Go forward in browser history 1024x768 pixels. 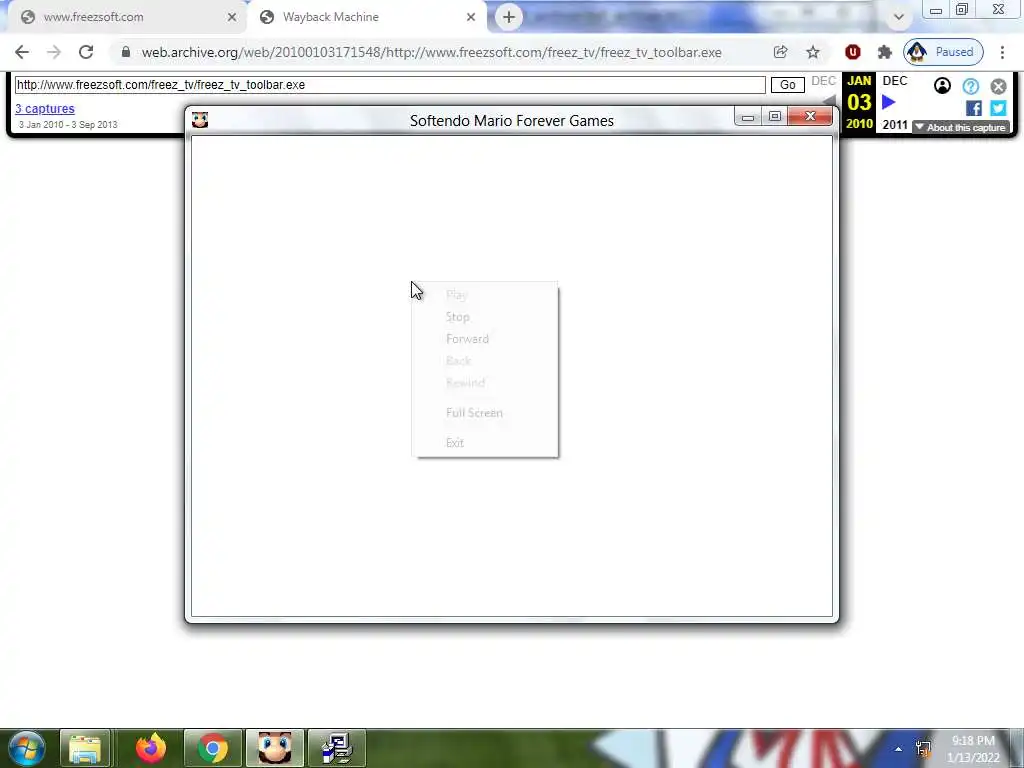[x=54, y=52]
